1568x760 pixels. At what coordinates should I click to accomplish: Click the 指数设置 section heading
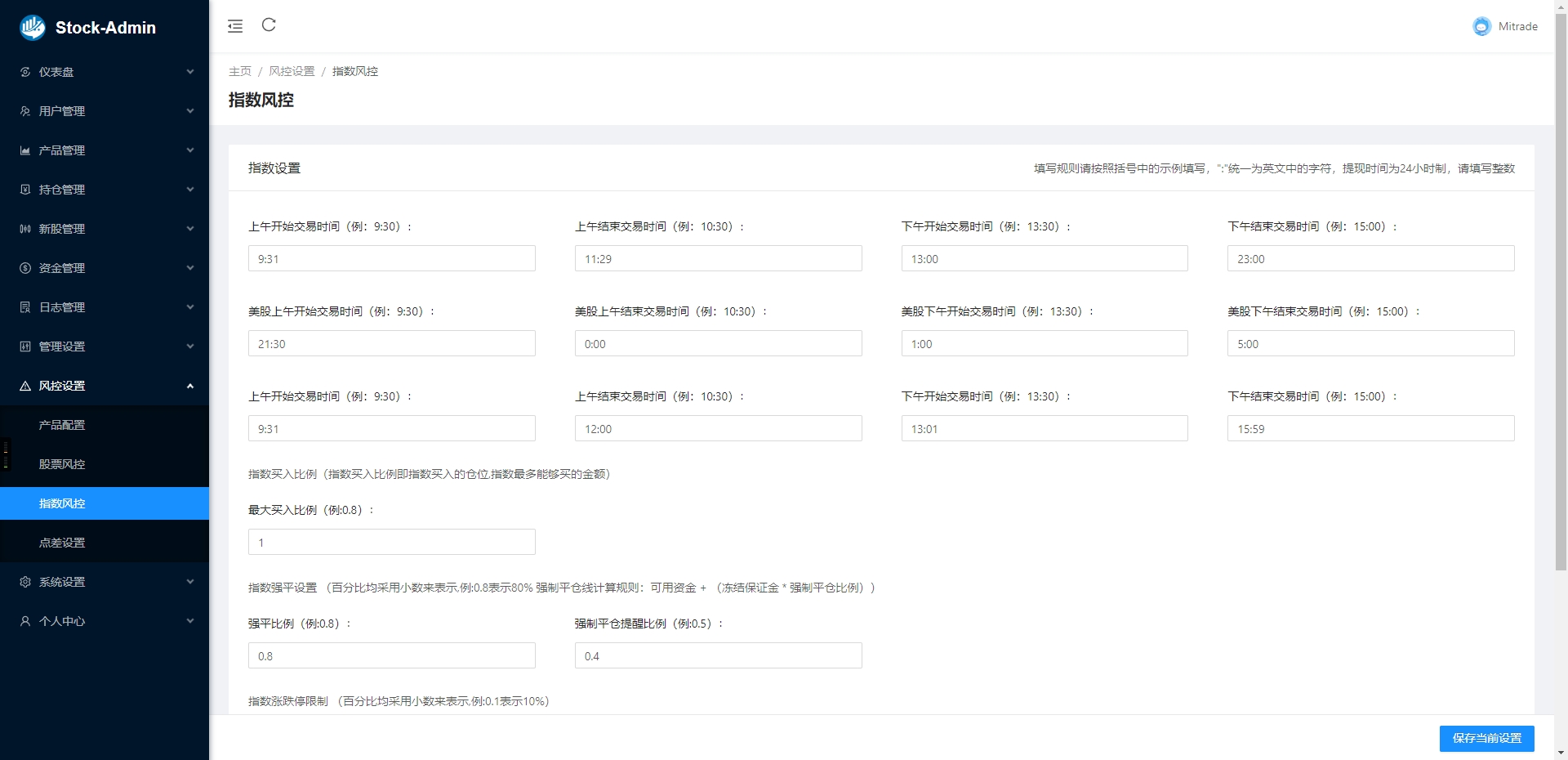pos(274,168)
